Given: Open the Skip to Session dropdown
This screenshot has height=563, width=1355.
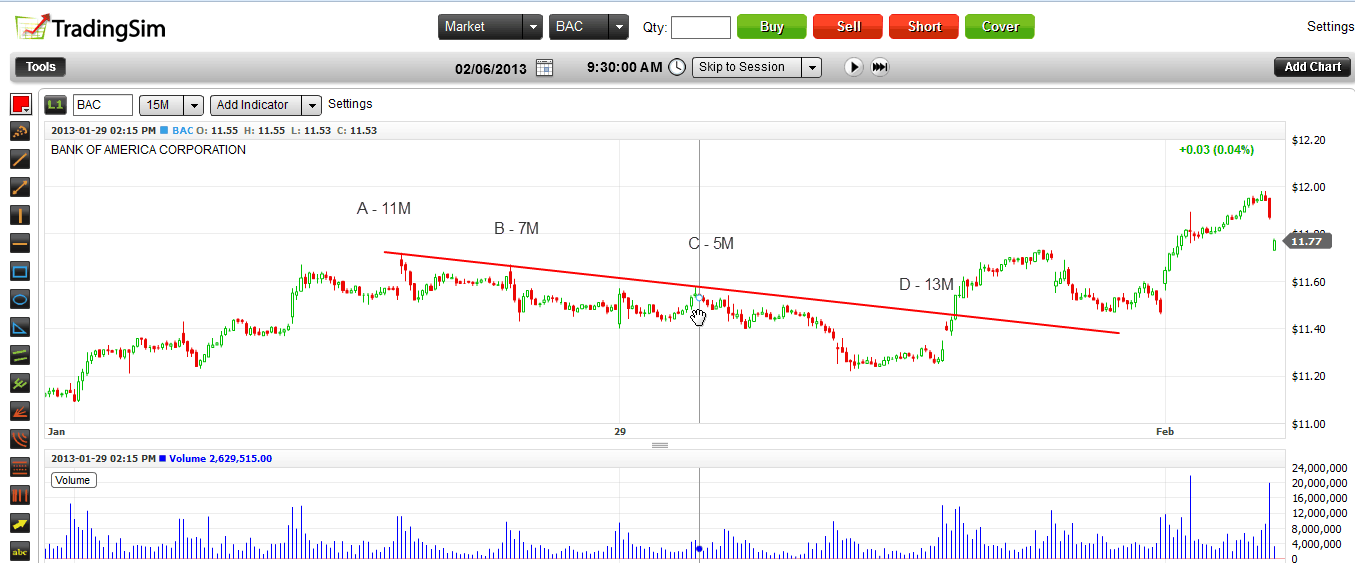Looking at the screenshot, I should coord(811,67).
